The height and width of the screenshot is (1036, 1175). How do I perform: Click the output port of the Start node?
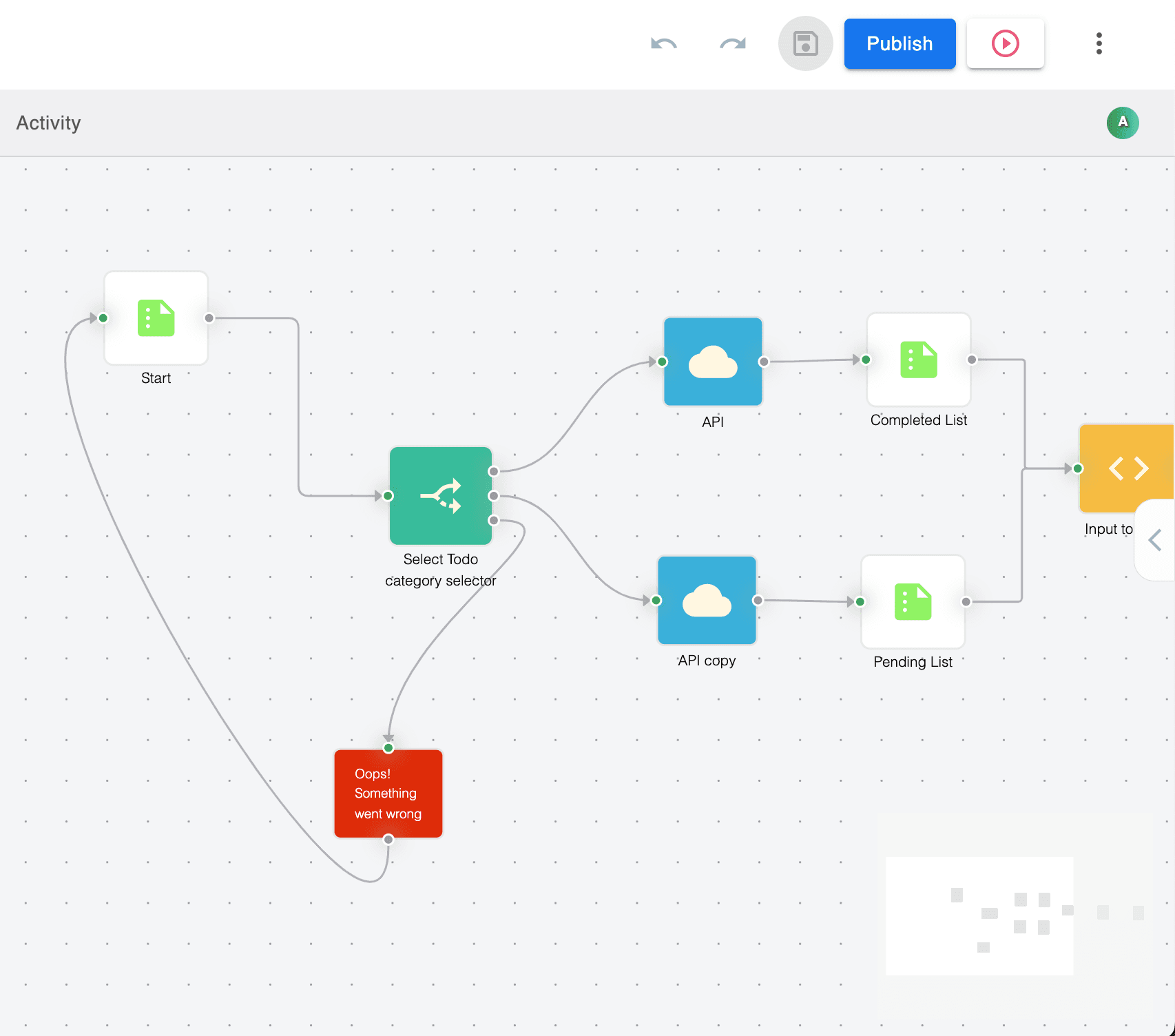[209, 318]
